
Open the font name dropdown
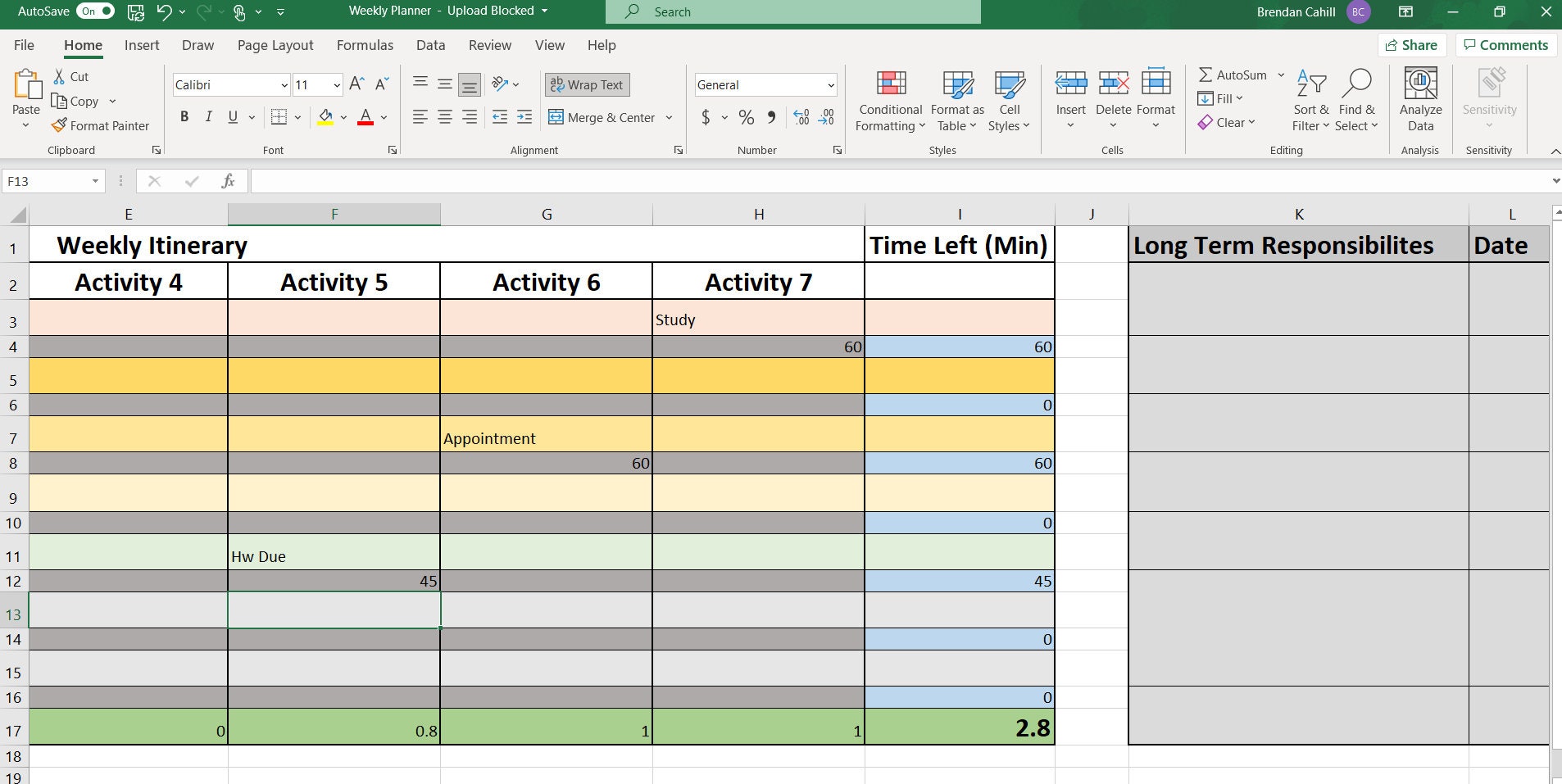pos(283,84)
